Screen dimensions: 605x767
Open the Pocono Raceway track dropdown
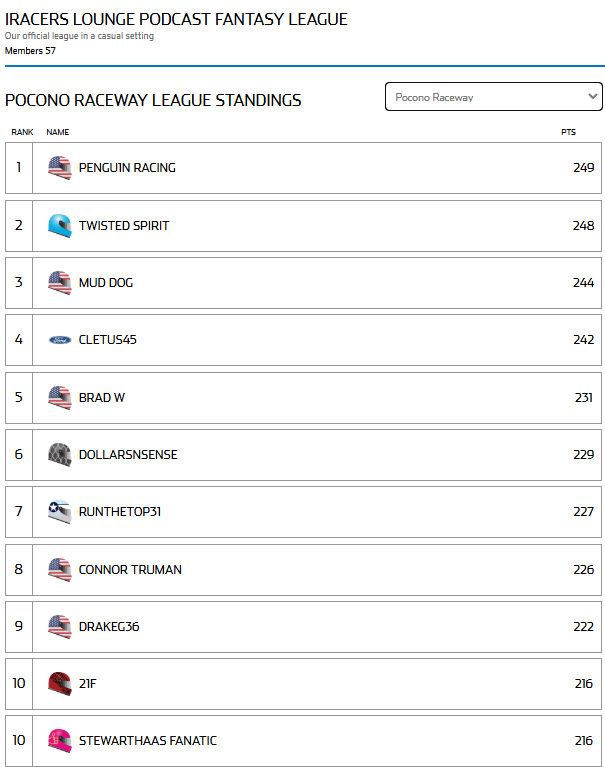493,97
